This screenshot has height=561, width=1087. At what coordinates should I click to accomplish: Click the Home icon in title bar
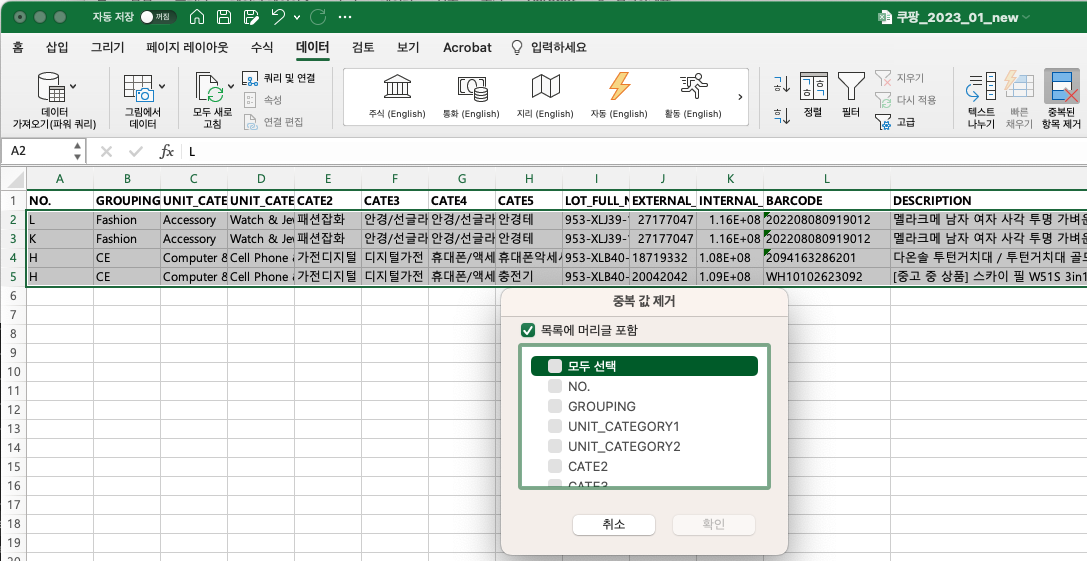point(198,17)
